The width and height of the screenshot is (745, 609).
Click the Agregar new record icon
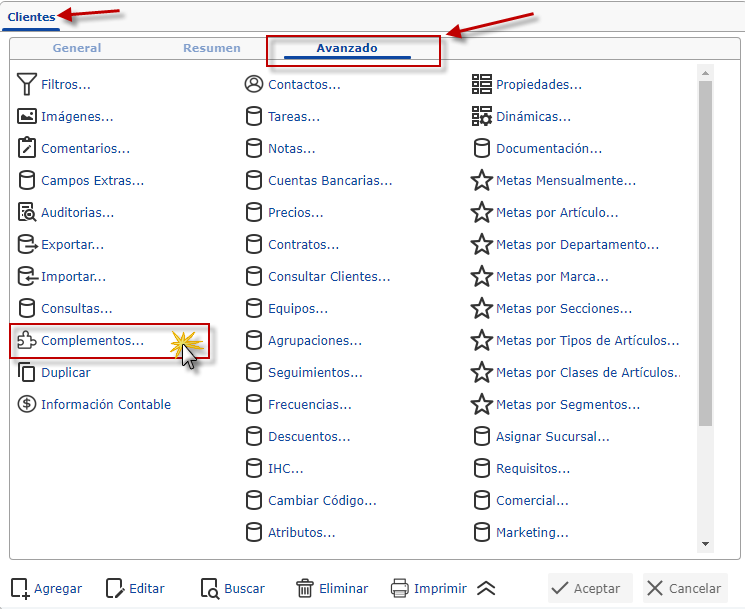point(20,588)
